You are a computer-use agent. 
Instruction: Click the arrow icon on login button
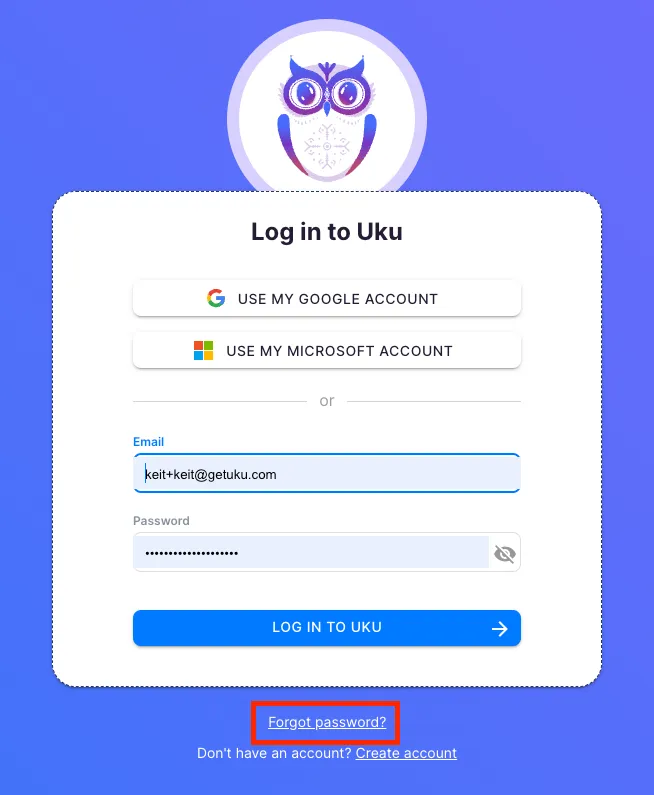[x=499, y=629]
